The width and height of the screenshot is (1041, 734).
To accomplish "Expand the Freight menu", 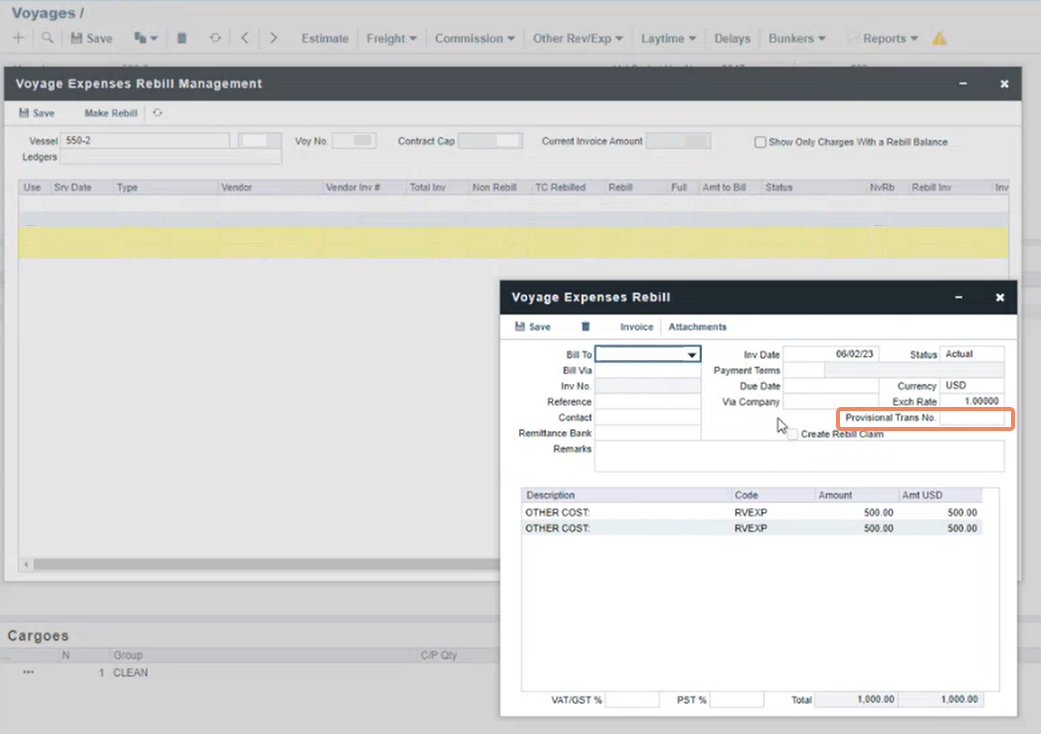I will click(x=392, y=38).
